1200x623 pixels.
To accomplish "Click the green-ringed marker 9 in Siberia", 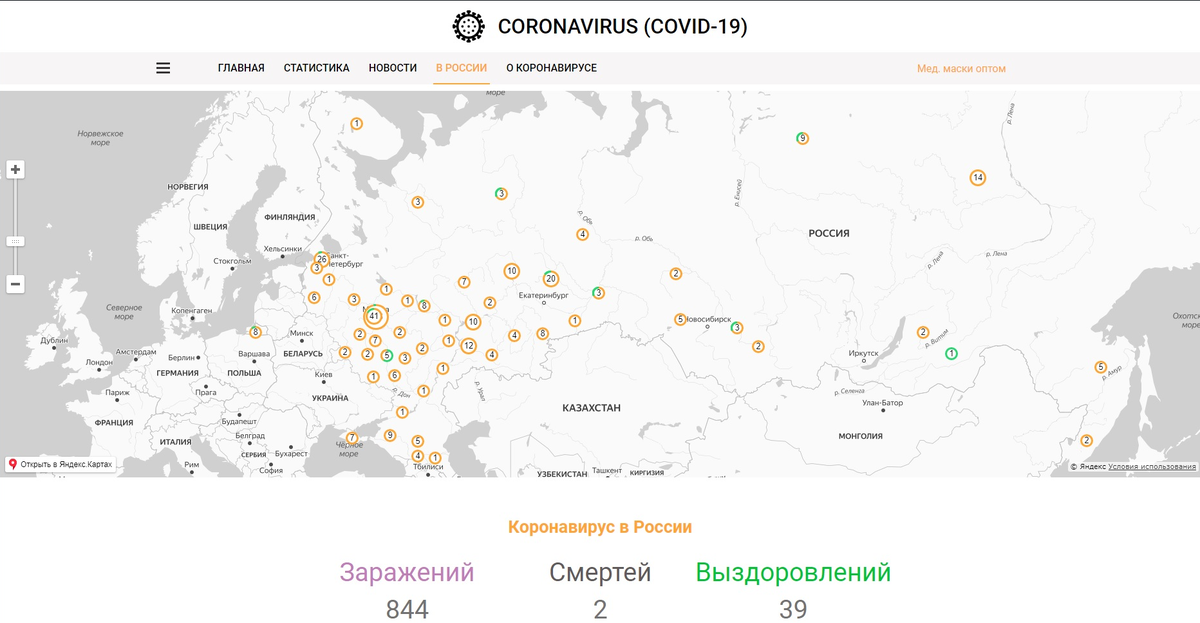I will pyautogui.click(x=802, y=138).
